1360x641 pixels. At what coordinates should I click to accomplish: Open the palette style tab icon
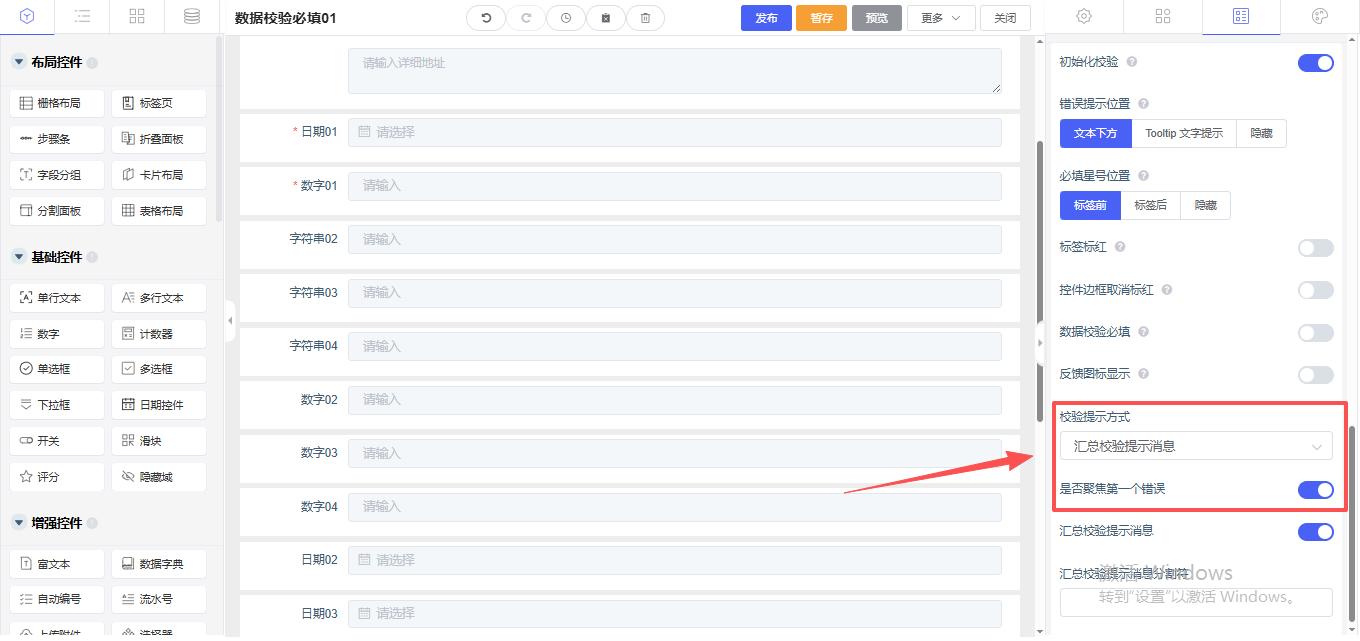point(1320,17)
